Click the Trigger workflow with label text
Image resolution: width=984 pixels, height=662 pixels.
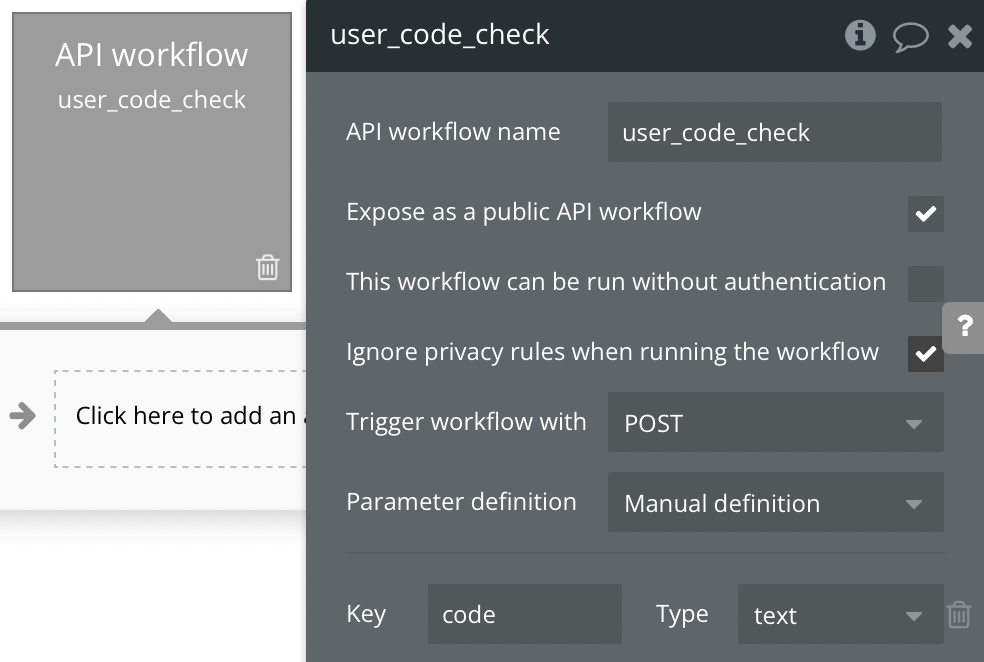coord(466,422)
